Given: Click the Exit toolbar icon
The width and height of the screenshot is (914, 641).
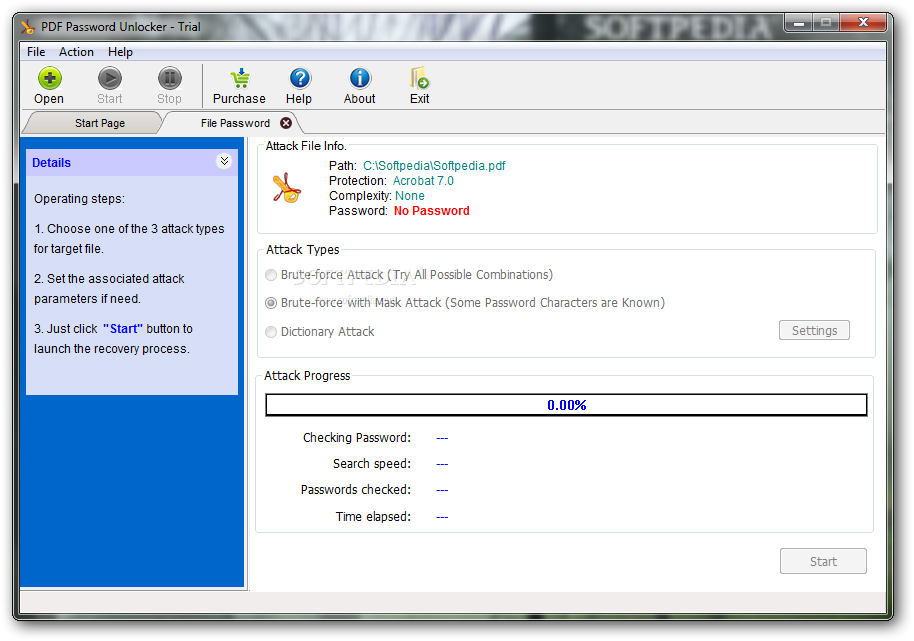Looking at the screenshot, I should [420, 78].
